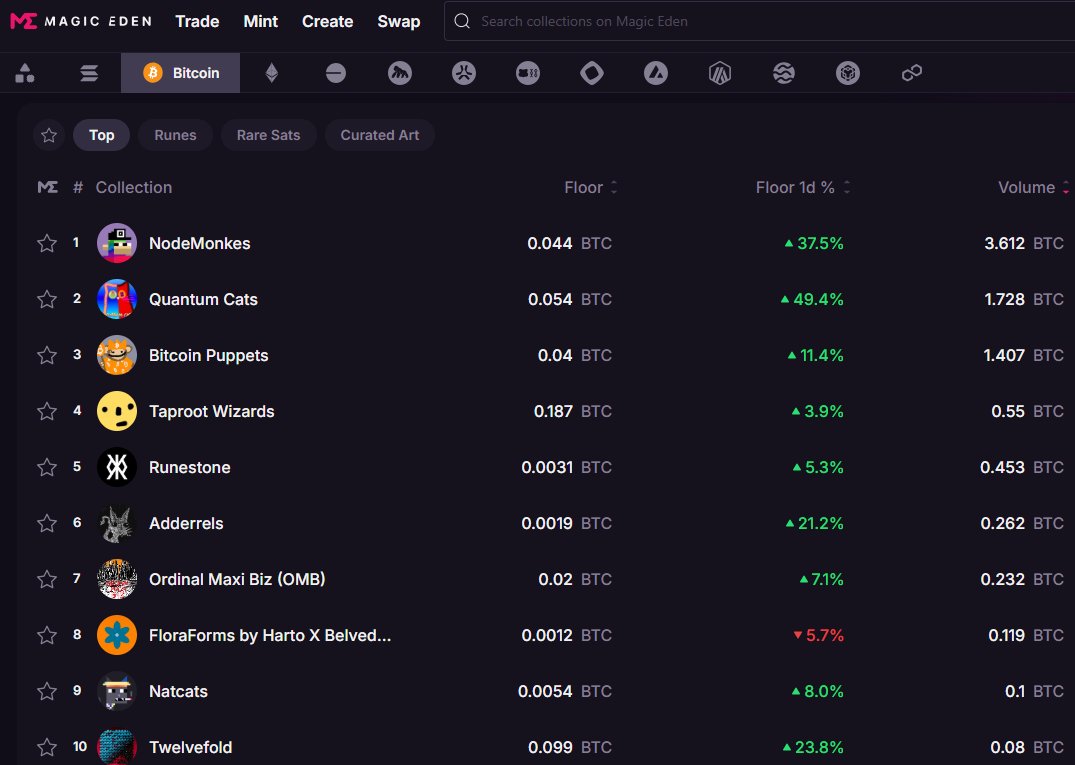Sort by the Floor column
1075x765 pixels.
point(590,187)
